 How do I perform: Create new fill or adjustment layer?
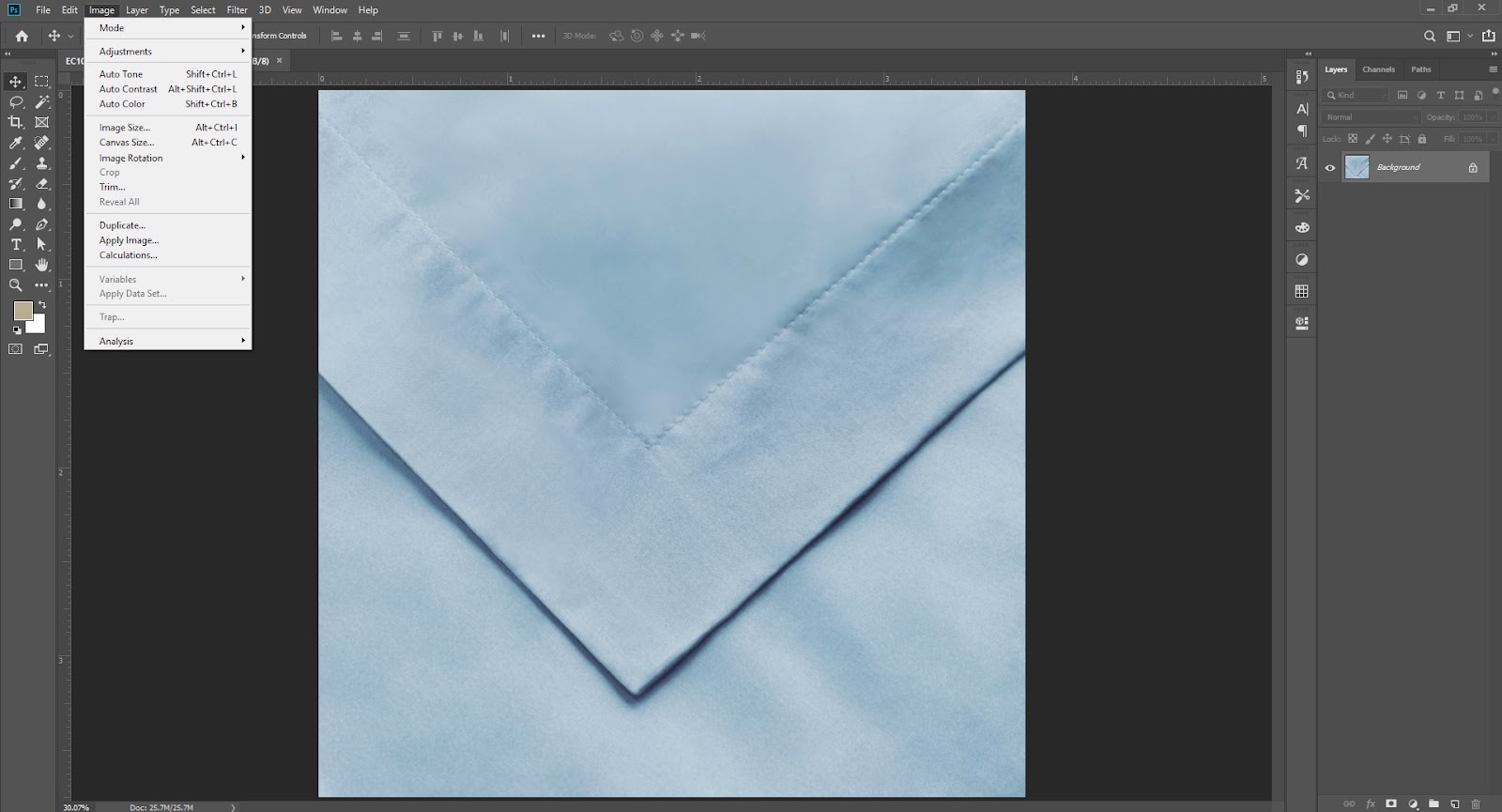coord(1413,804)
